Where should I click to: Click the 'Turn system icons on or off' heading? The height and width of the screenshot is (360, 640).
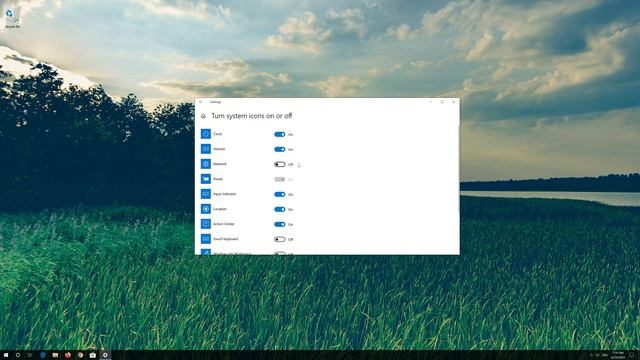click(251, 116)
